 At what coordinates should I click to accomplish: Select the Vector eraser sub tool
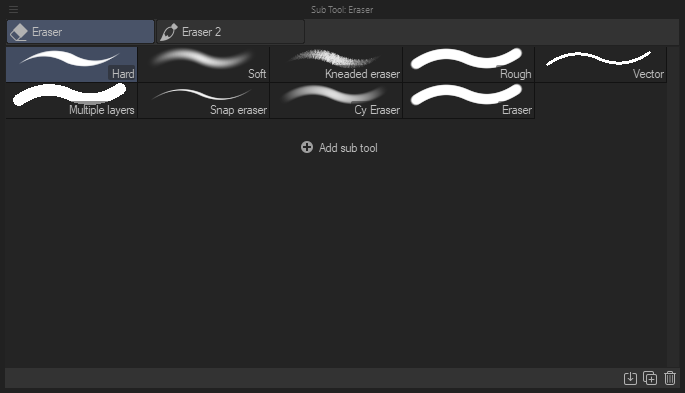tap(601, 65)
